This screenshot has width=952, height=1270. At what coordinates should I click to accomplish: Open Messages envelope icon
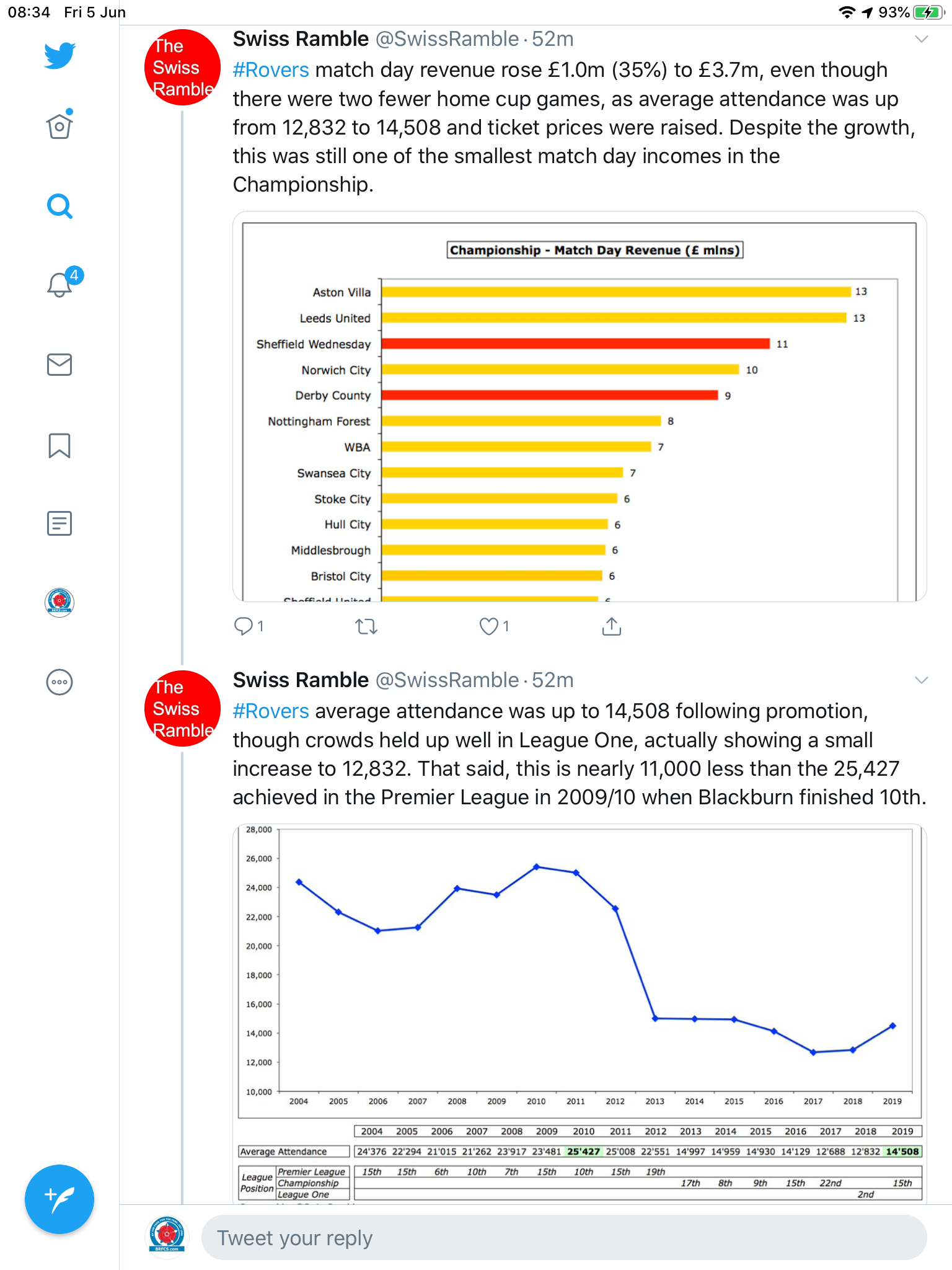pos(59,365)
